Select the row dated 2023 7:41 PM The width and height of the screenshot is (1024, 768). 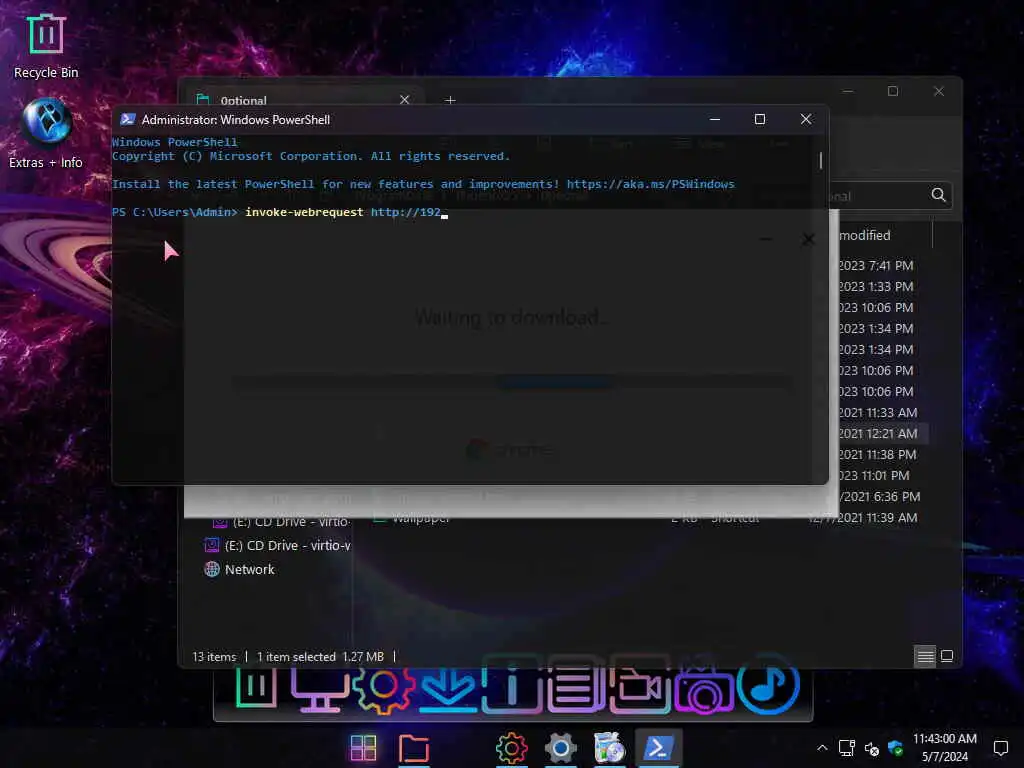point(877,266)
